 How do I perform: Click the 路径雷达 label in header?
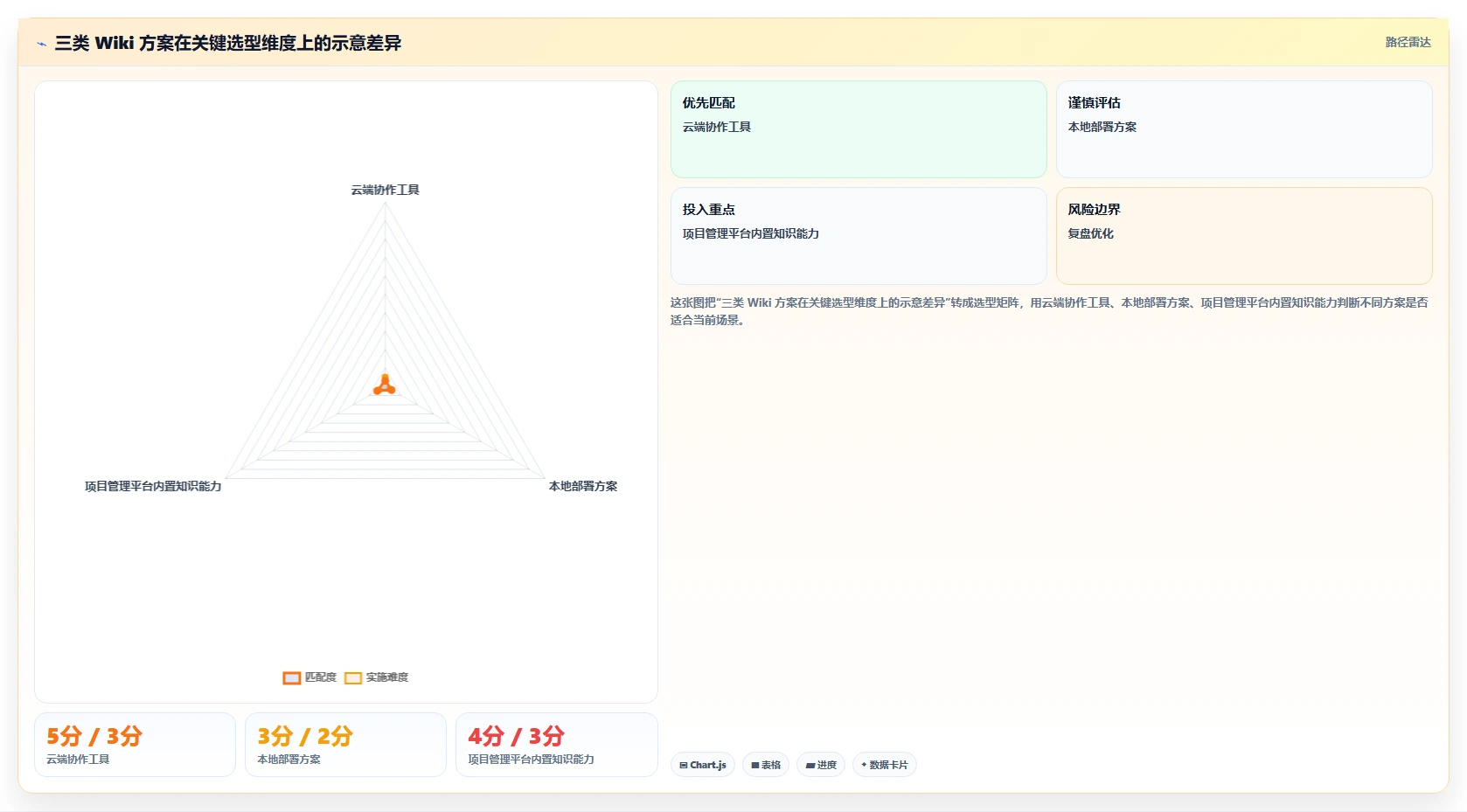[x=1408, y=43]
